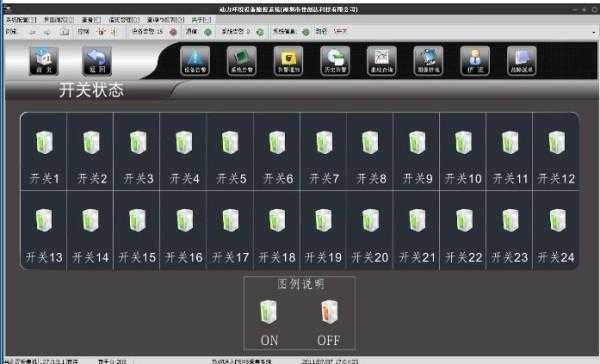600x364 pixels.
Task: Toggle switch 开关18
Action: [277, 220]
